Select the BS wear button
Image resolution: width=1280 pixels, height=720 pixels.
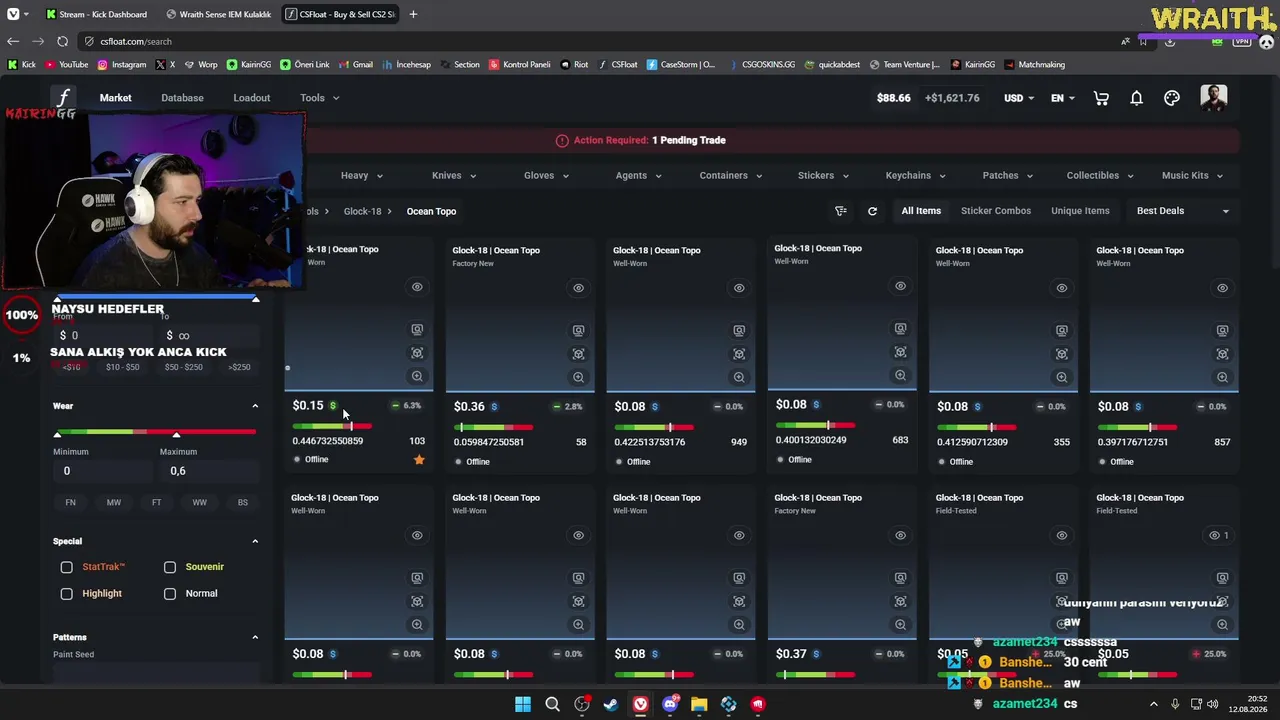pyautogui.click(x=242, y=502)
